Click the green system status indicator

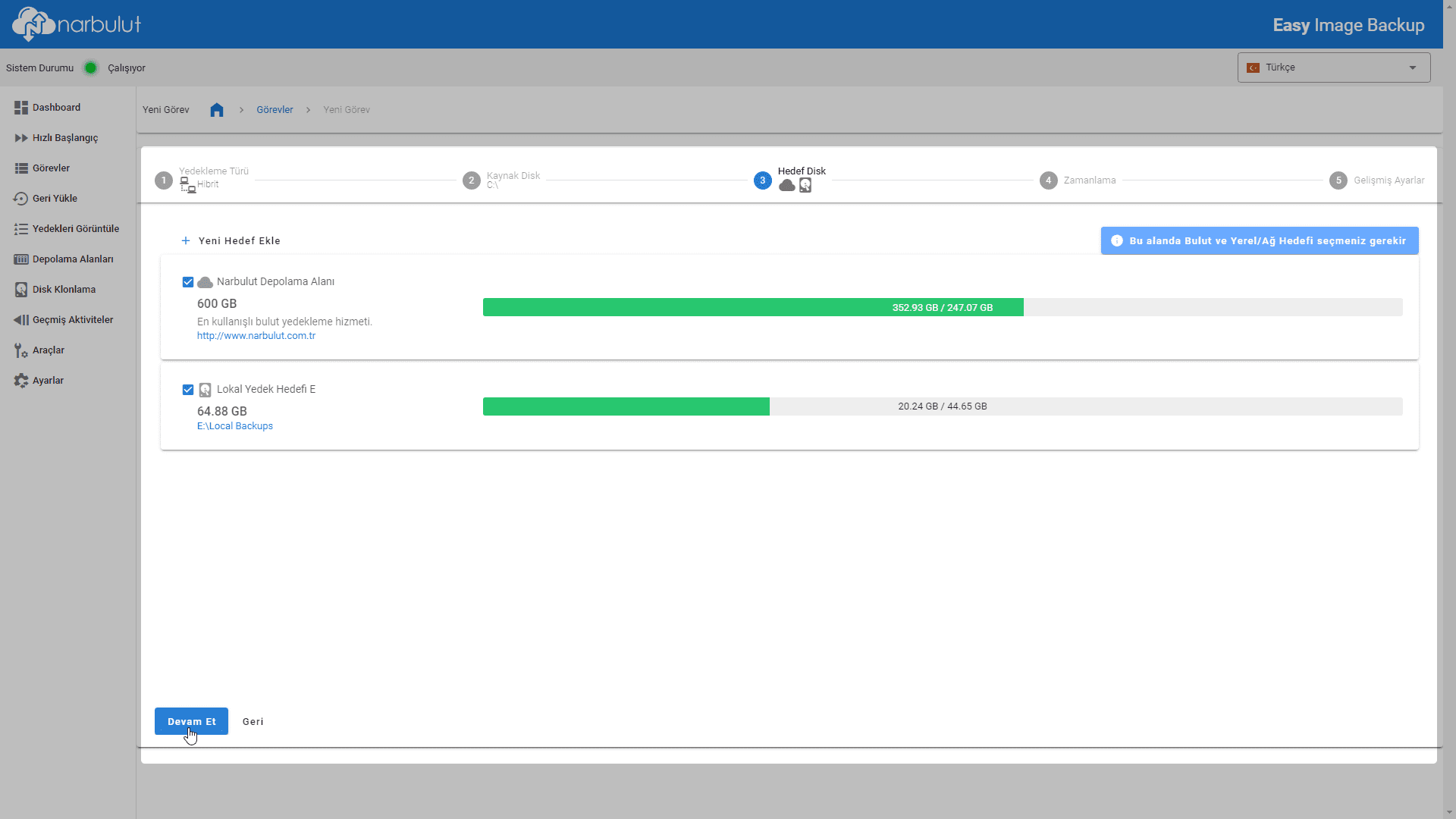click(x=91, y=68)
